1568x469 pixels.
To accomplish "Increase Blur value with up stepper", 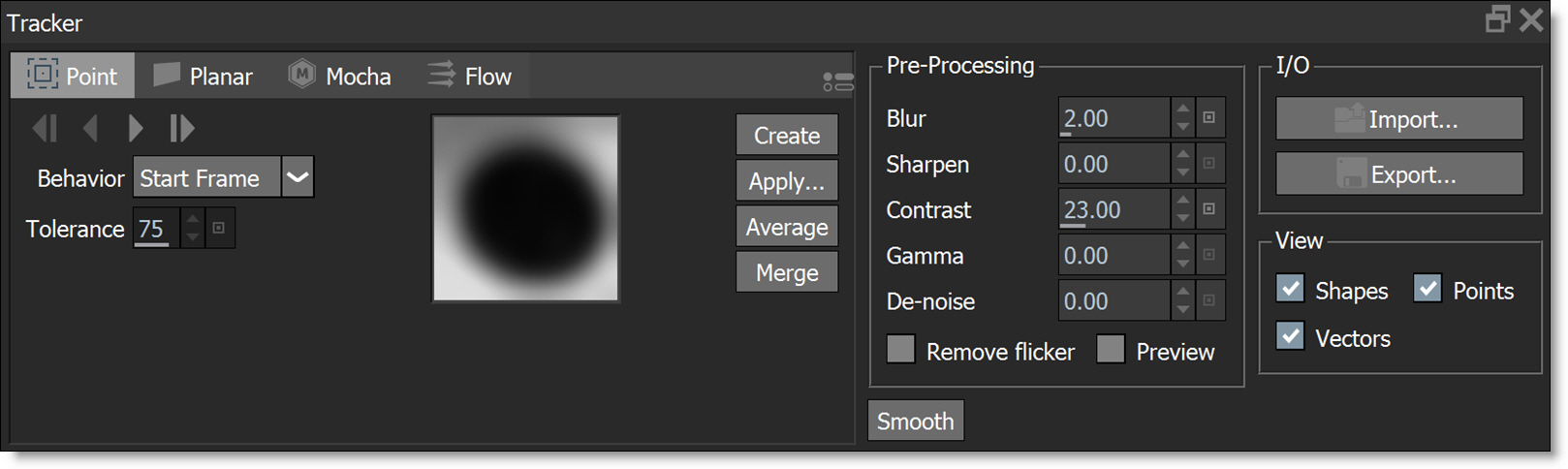I will [x=1183, y=109].
